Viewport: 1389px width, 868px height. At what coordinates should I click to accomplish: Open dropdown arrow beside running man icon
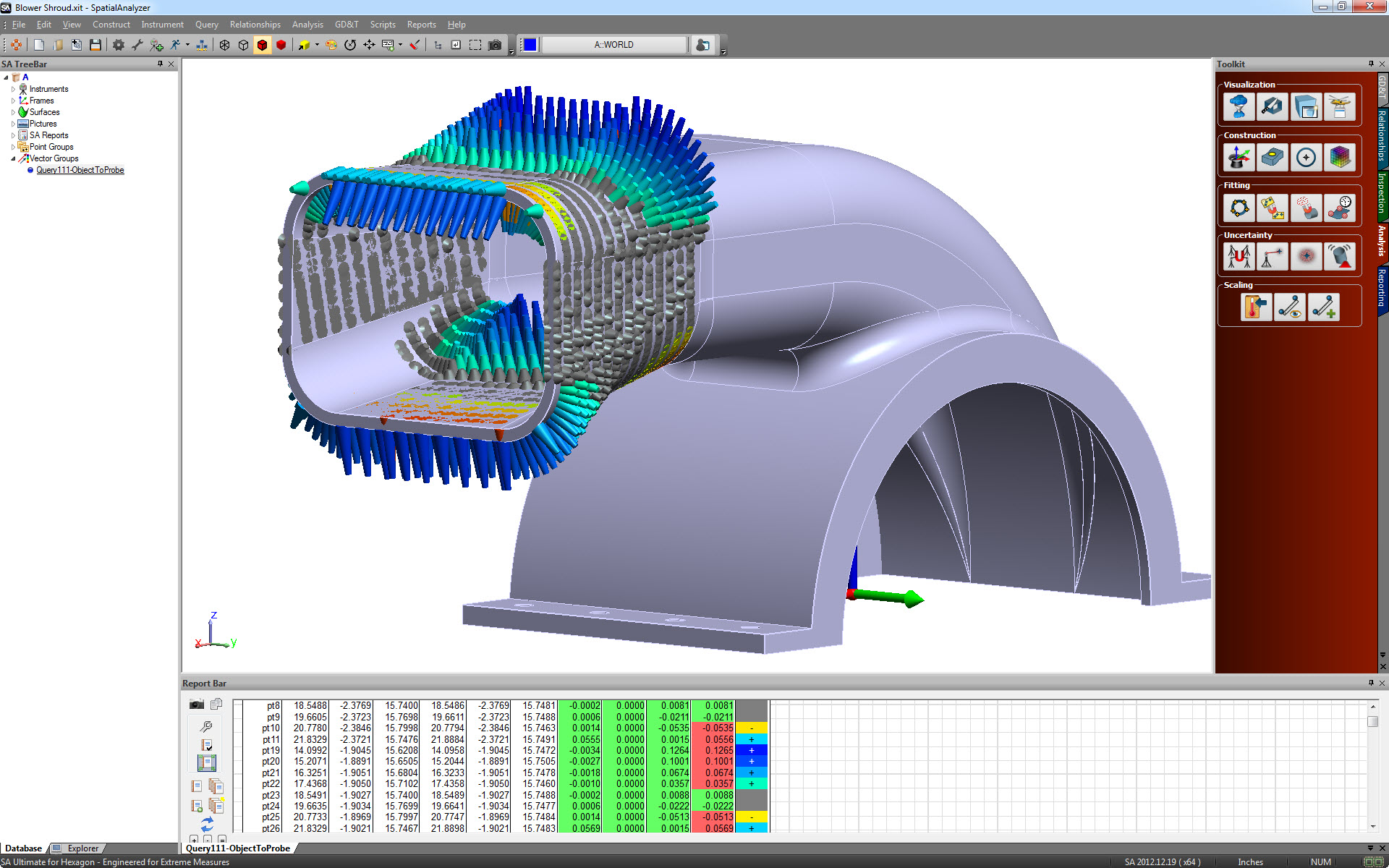pyautogui.click(x=187, y=45)
